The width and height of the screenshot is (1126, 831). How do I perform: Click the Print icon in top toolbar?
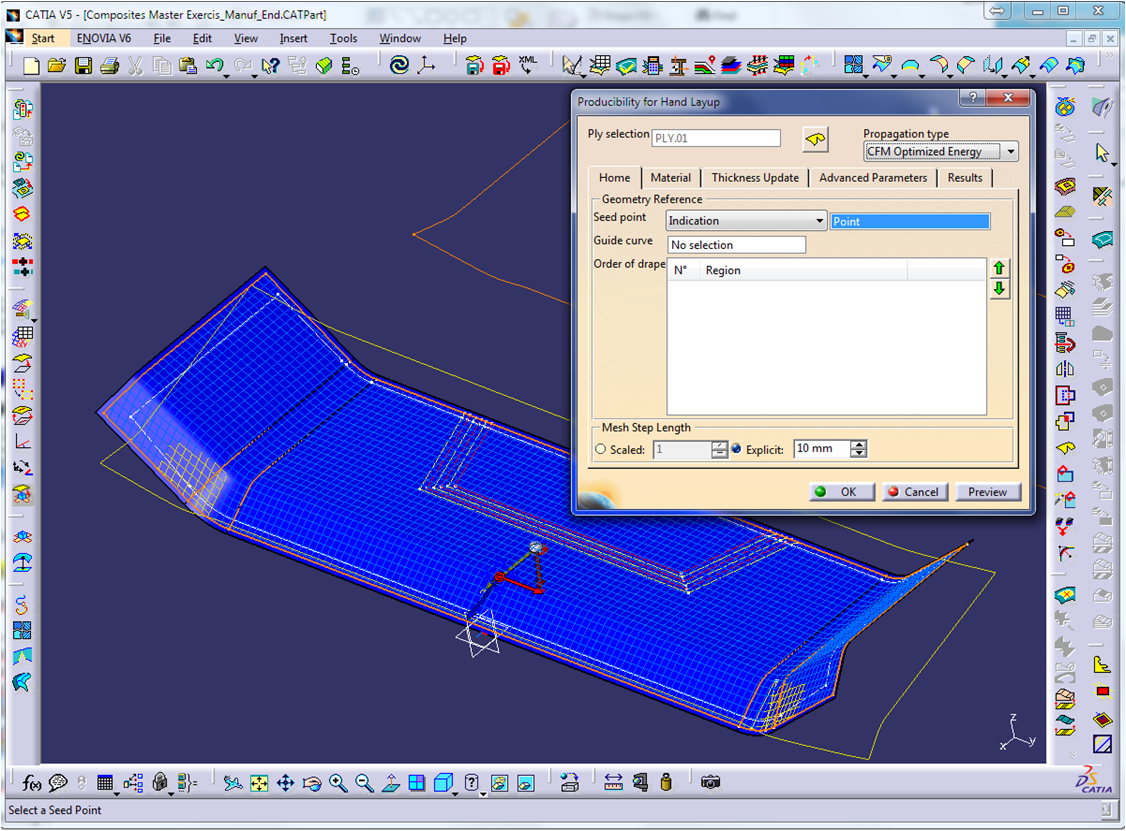click(x=109, y=66)
